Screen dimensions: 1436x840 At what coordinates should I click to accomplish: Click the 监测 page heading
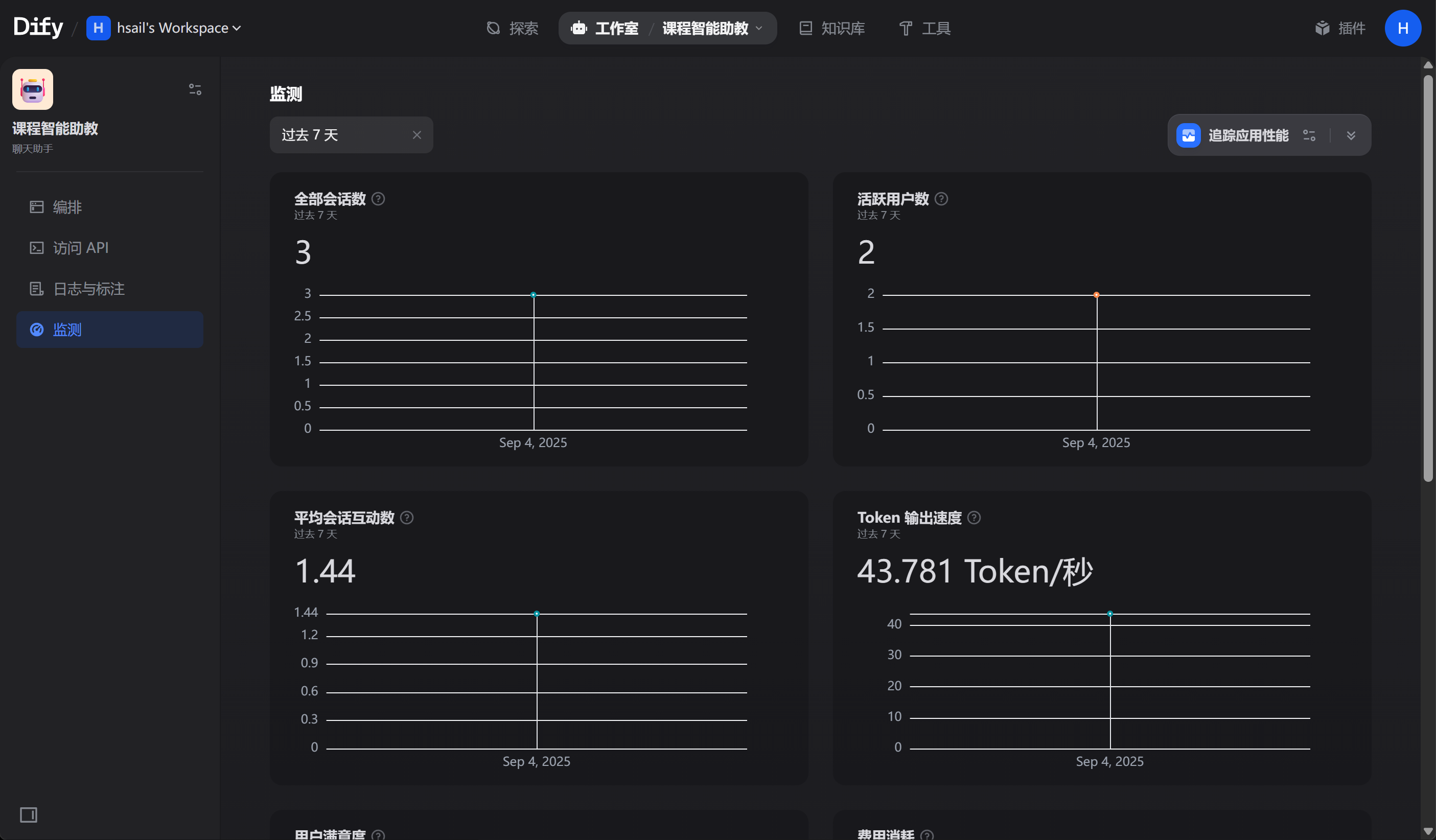[x=286, y=94]
